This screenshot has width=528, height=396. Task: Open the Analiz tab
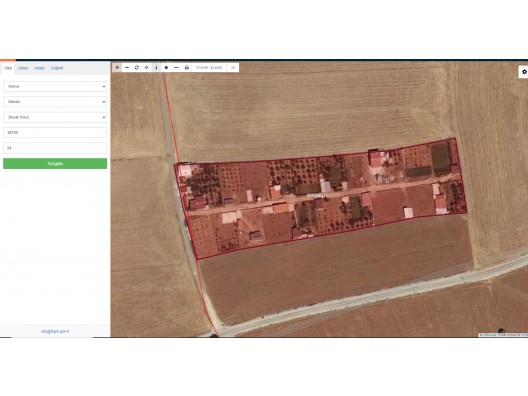point(39,68)
